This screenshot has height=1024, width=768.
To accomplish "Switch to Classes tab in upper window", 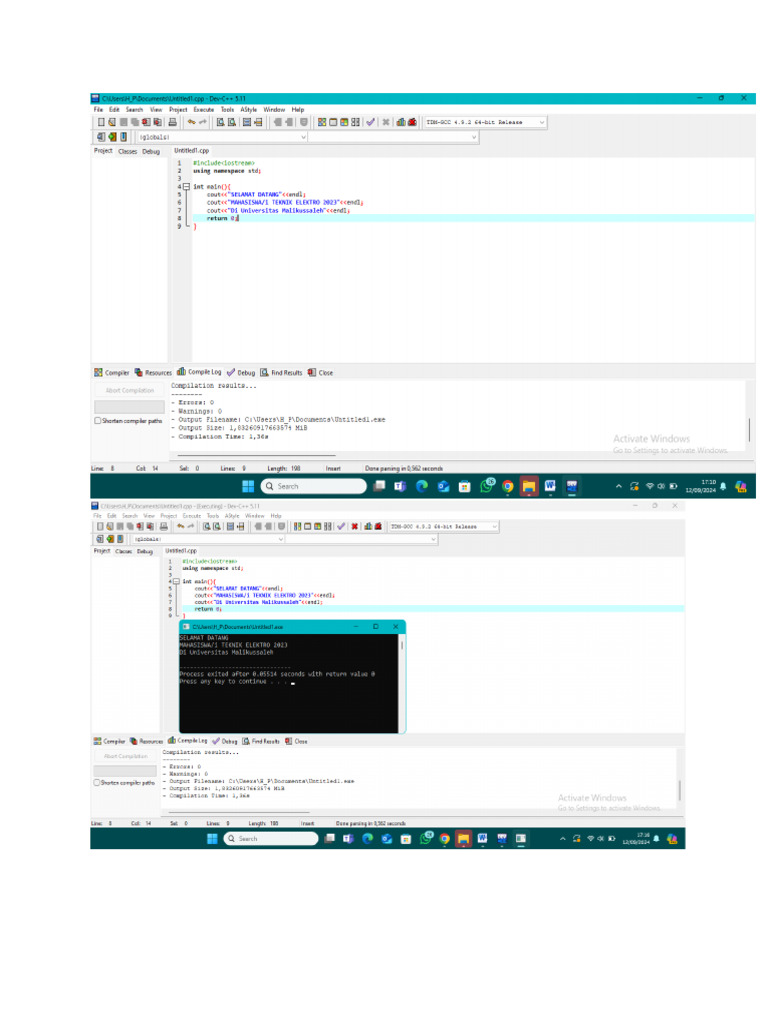I will 127,151.
